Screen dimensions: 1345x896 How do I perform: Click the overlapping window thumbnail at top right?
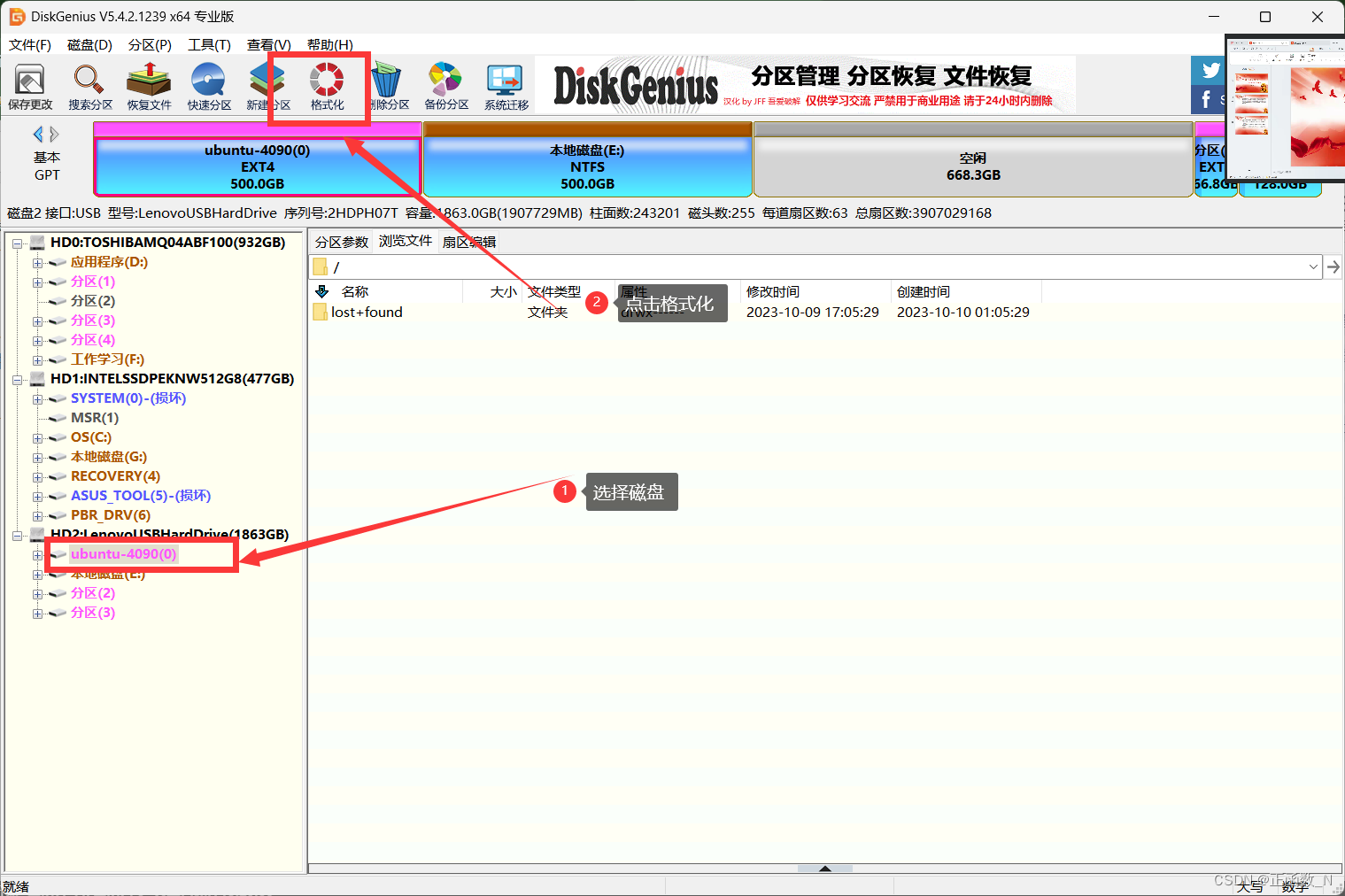pos(1286,108)
